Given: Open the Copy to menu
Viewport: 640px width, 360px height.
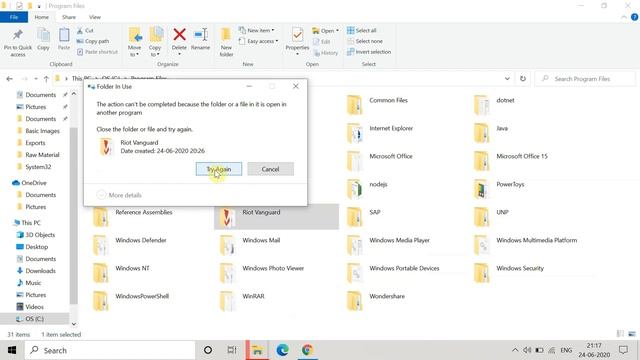Looking at the screenshot, I should pos(155,42).
